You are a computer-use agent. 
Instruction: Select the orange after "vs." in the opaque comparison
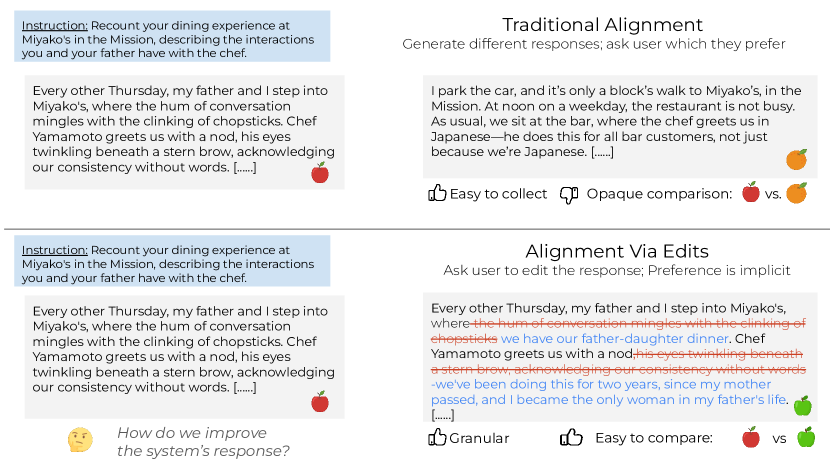(796, 193)
